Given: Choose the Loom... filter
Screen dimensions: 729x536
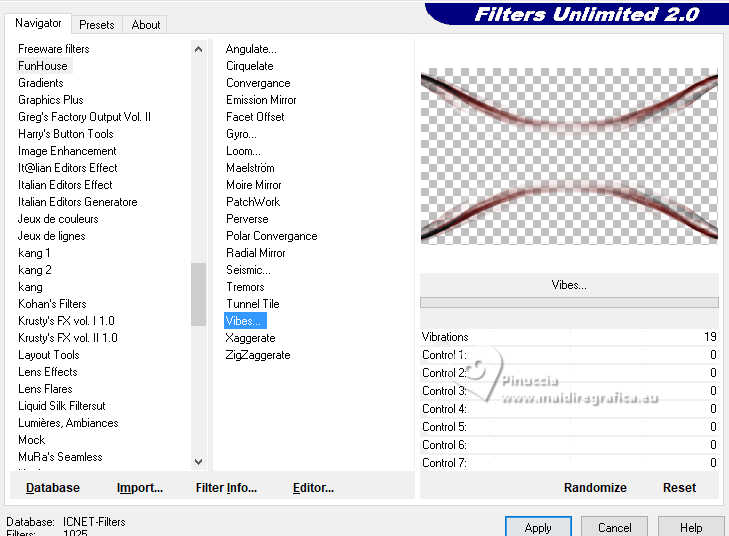Looking at the screenshot, I should coord(243,151).
